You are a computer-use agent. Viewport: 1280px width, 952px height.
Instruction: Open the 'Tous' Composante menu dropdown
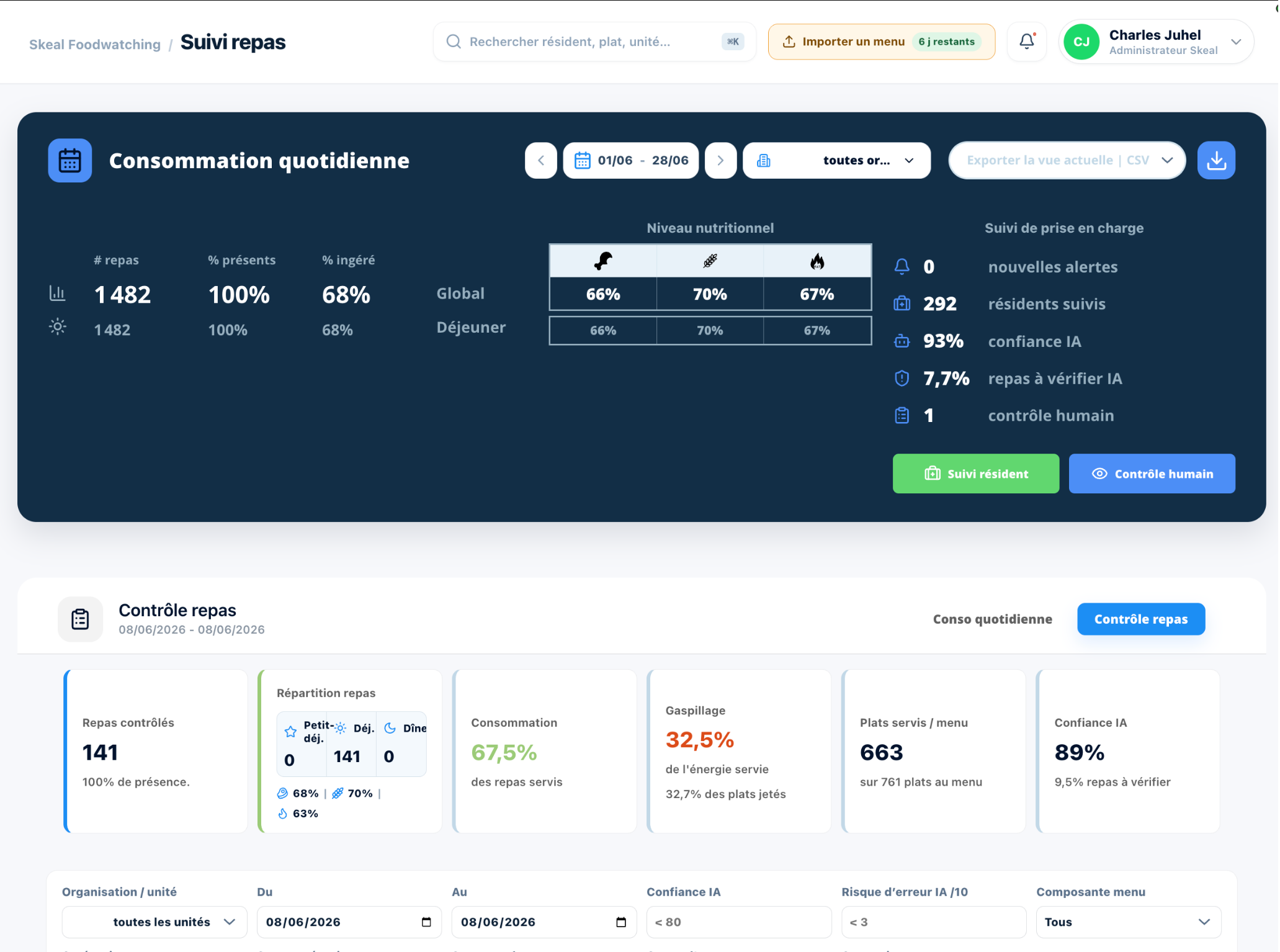[x=1129, y=922]
